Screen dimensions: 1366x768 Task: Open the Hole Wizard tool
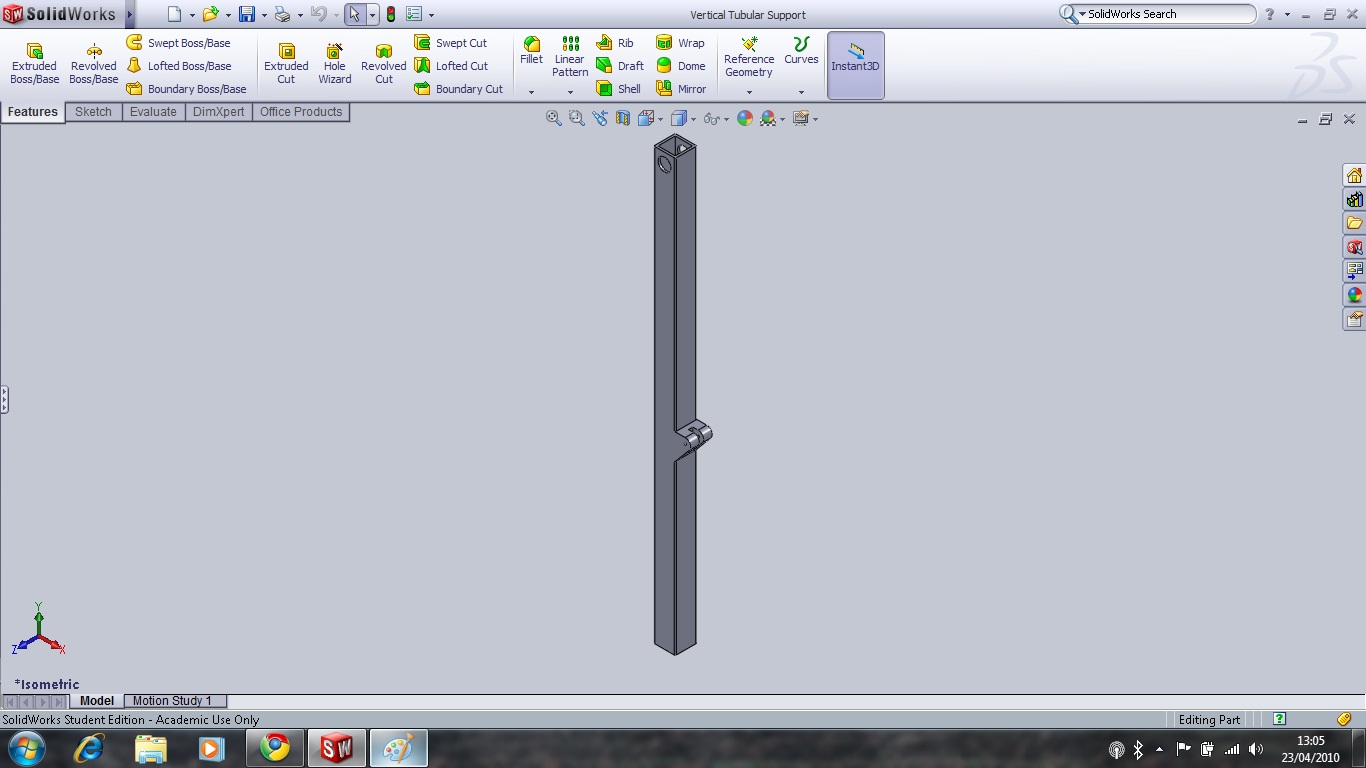click(x=334, y=63)
